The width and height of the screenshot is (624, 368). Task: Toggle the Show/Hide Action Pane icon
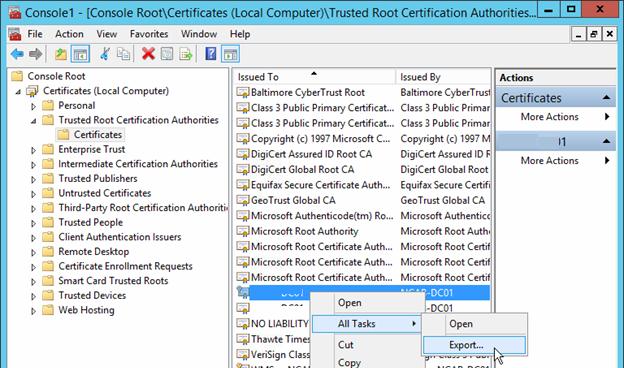coord(230,54)
